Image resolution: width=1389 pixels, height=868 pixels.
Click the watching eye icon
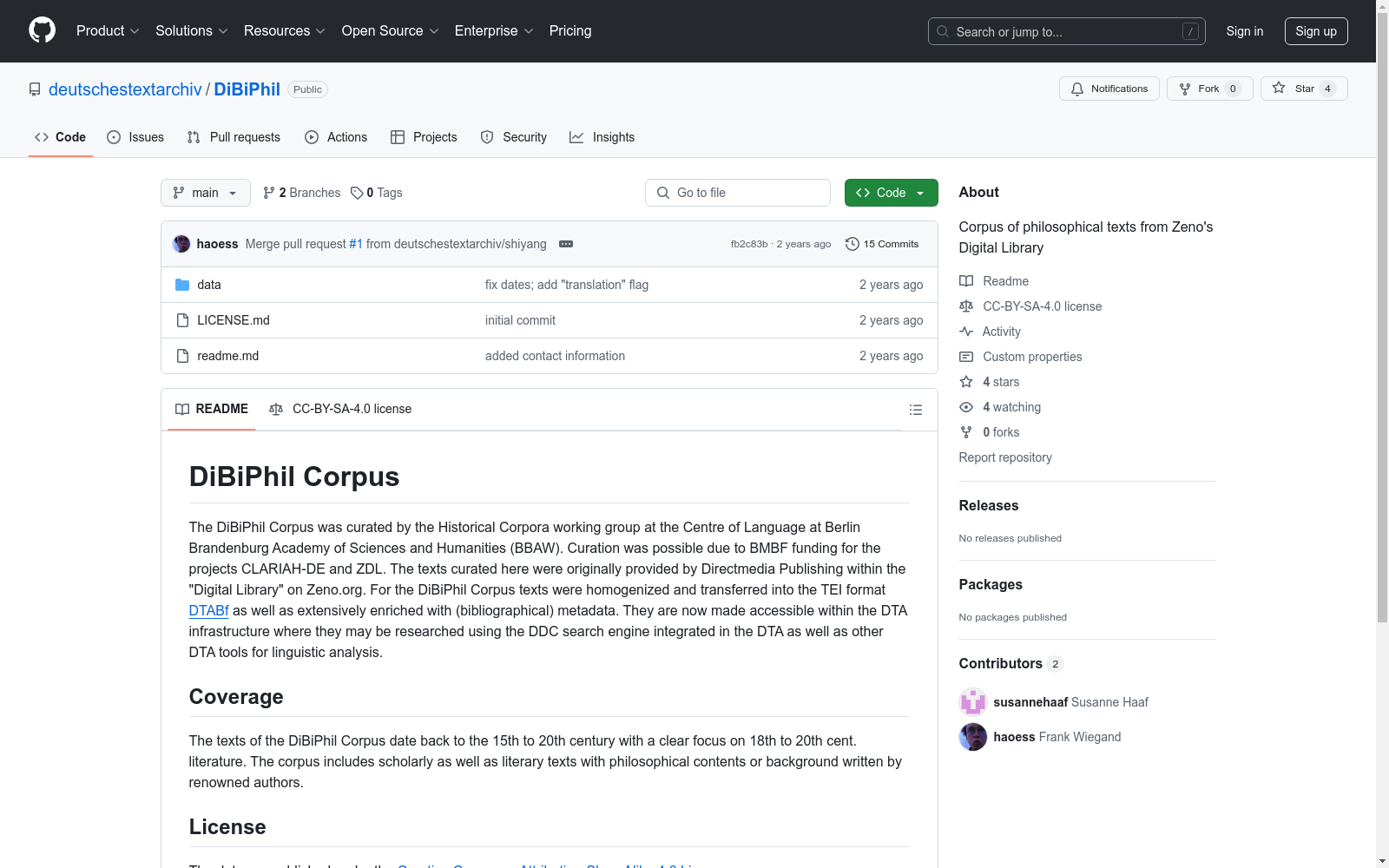click(966, 407)
